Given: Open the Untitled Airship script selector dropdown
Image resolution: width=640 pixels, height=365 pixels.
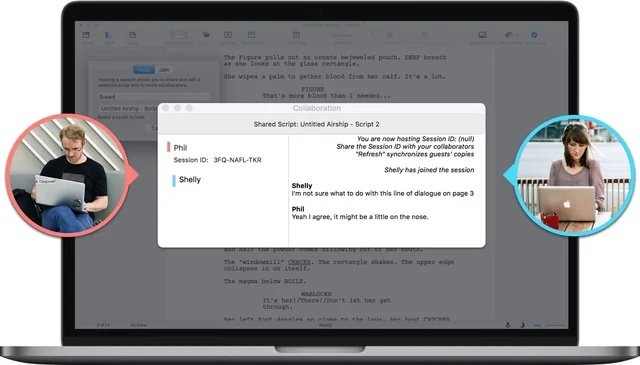Looking at the screenshot, I should pyautogui.click(x=129, y=109).
